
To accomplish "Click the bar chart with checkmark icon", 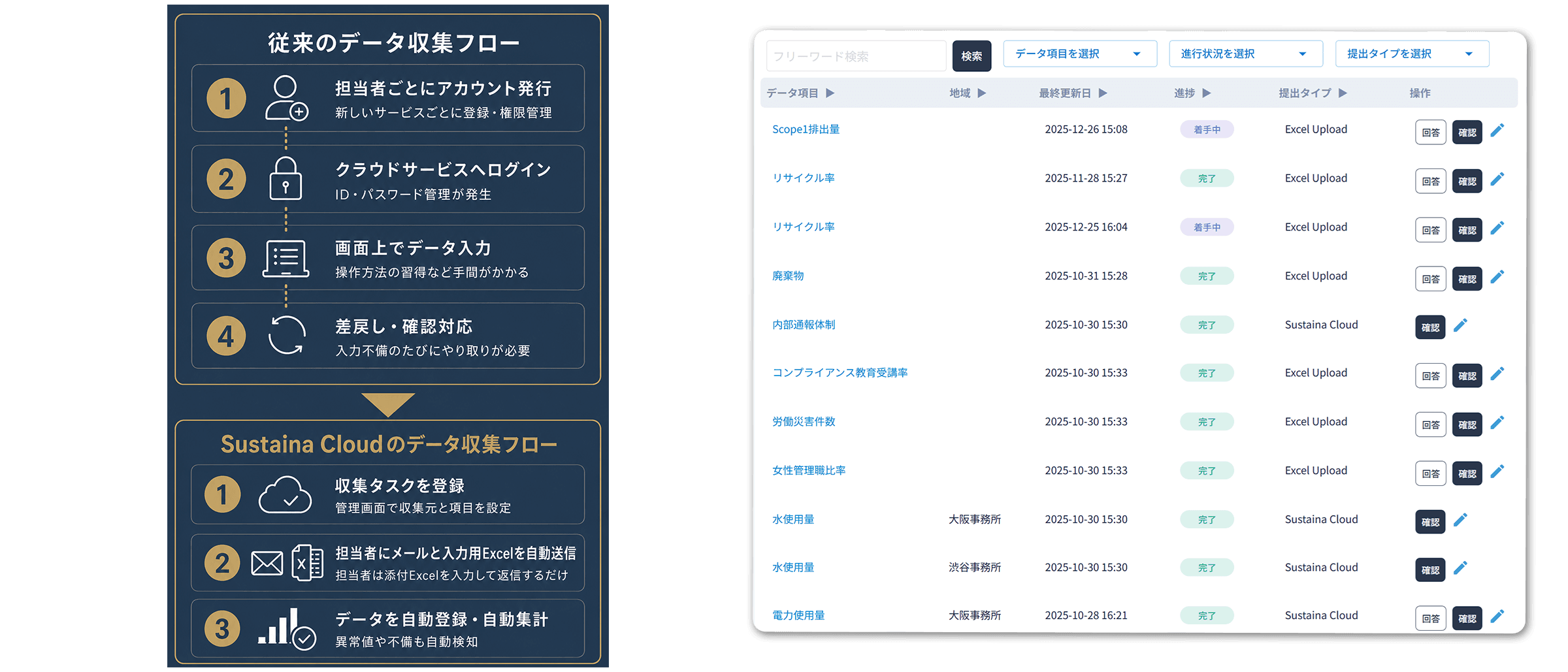I will click(x=287, y=629).
